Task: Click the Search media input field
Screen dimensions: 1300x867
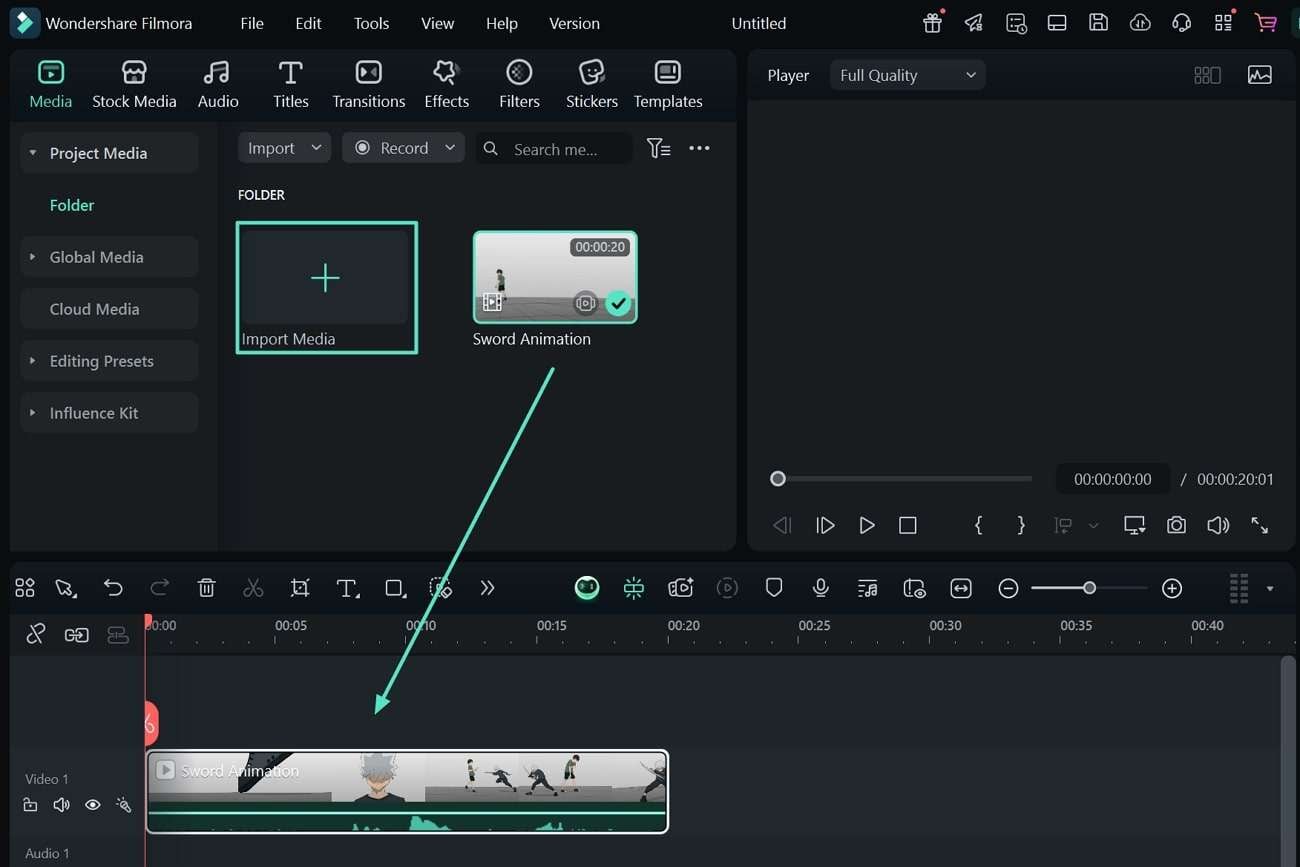Action: 554,148
